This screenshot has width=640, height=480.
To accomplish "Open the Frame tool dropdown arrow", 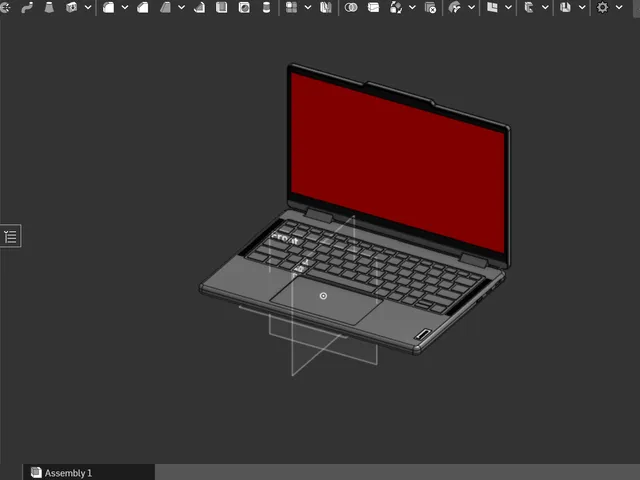I will pos(582,7).
